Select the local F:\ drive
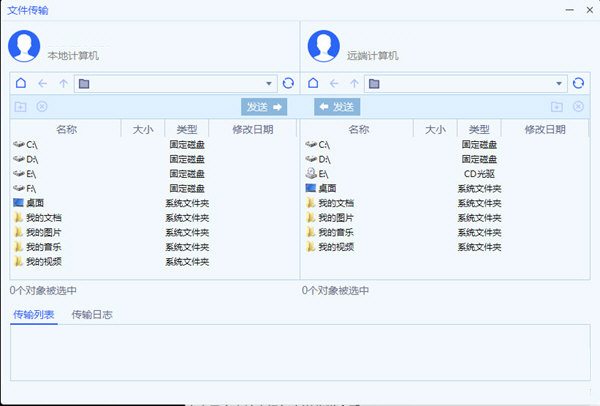 click(x=31, y=188)
